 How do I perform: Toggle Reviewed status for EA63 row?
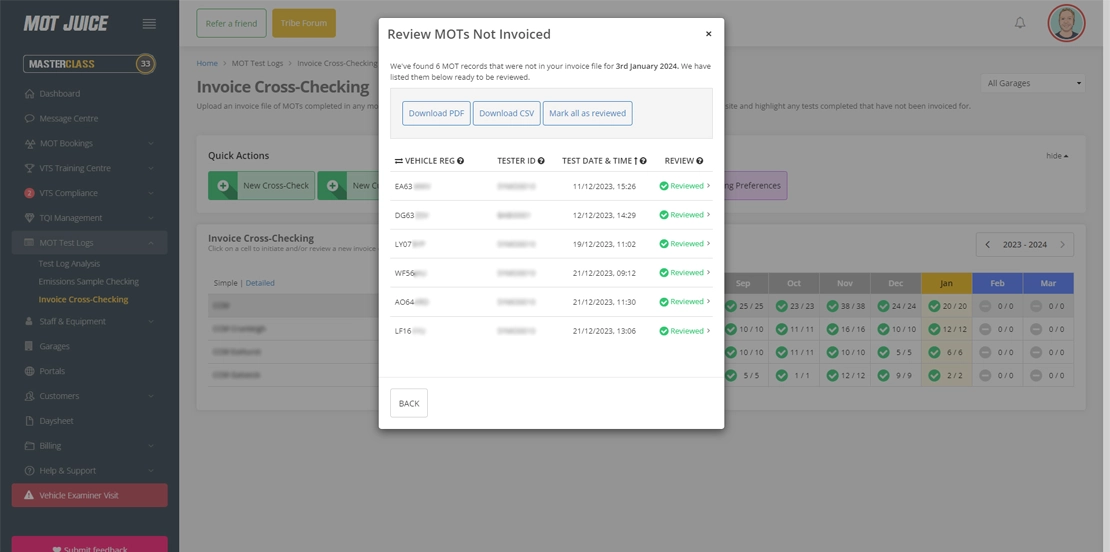685,186
